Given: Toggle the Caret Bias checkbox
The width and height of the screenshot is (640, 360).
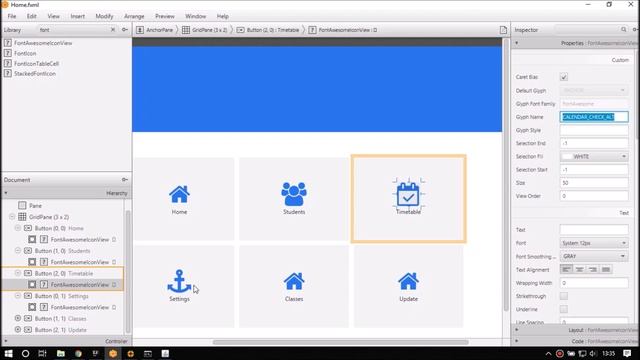Looking at the screenshot, I should coord(564,77).
